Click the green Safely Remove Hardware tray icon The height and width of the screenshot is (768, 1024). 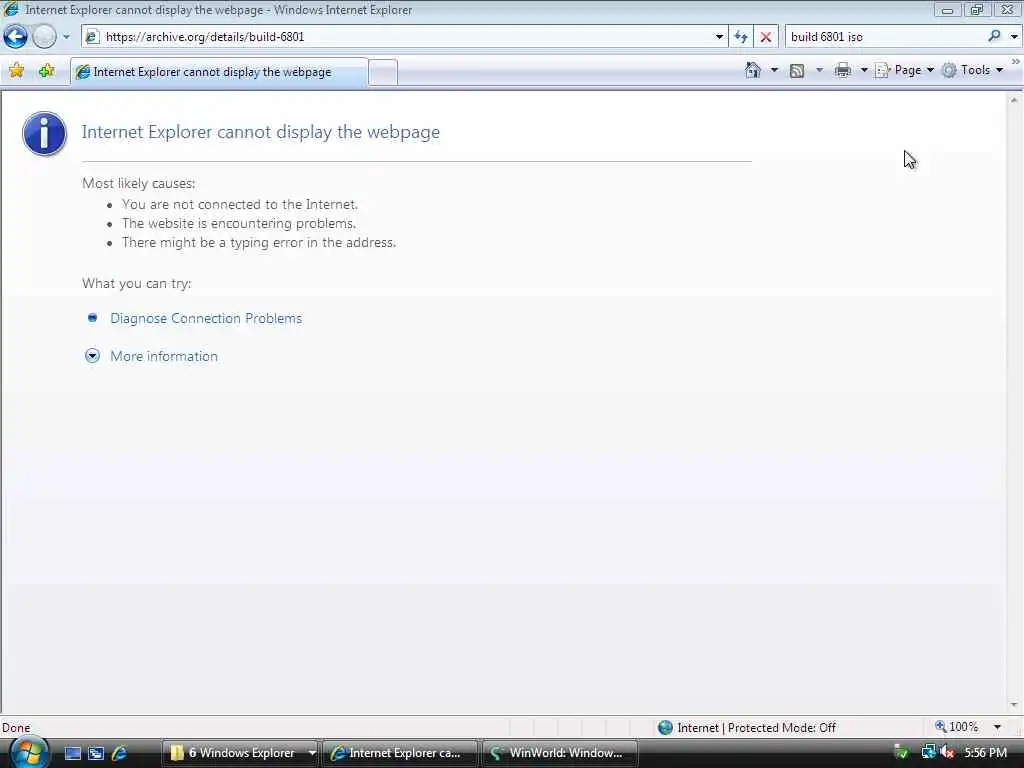901,753
